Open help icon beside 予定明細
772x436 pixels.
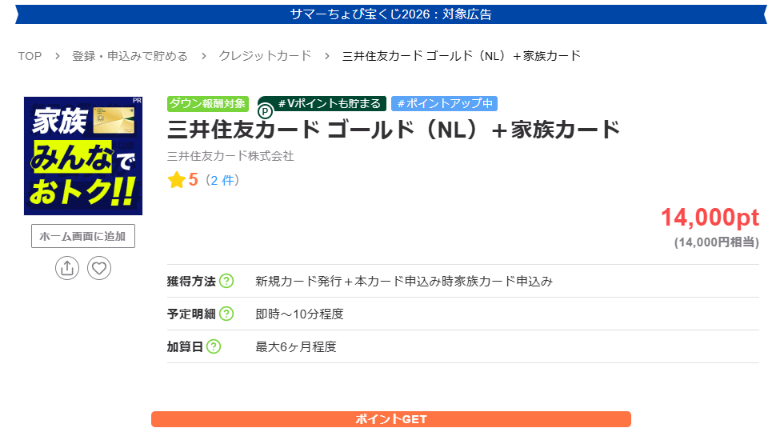[x=226, y=313]
